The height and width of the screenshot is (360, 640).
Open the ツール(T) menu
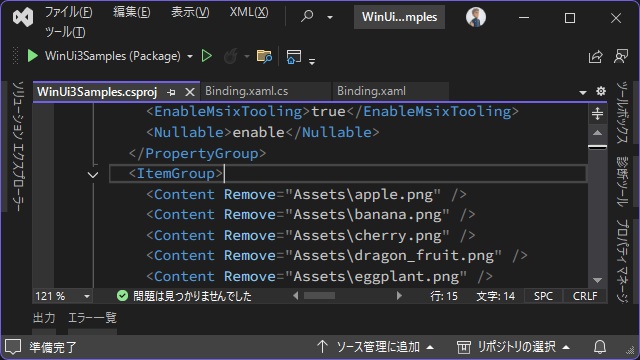point(64,31)
